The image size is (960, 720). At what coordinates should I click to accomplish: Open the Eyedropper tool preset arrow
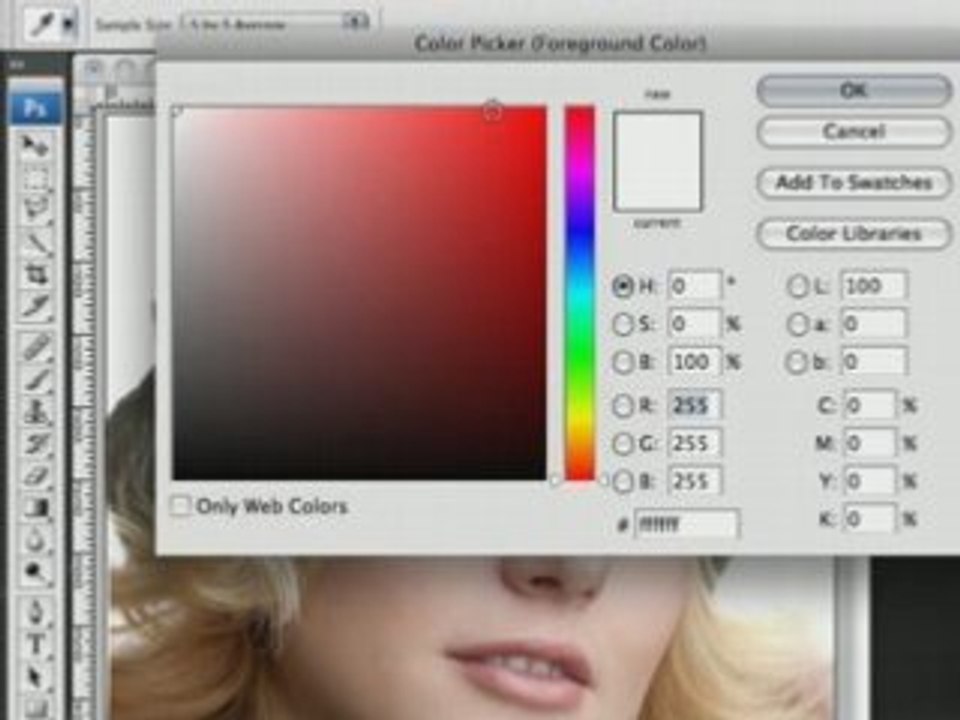click(69, 24)
